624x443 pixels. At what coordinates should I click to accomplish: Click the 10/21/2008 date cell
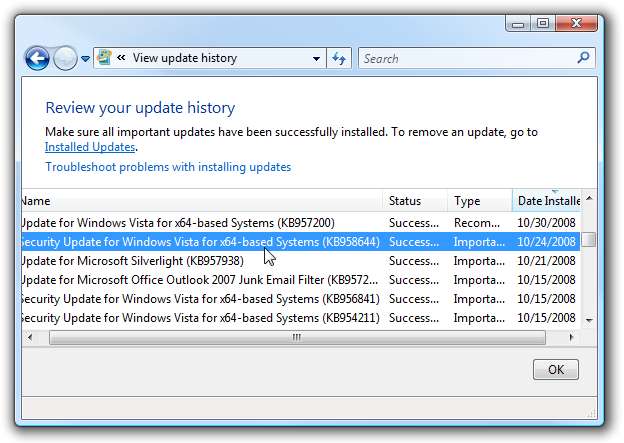(x=546, y=261)
